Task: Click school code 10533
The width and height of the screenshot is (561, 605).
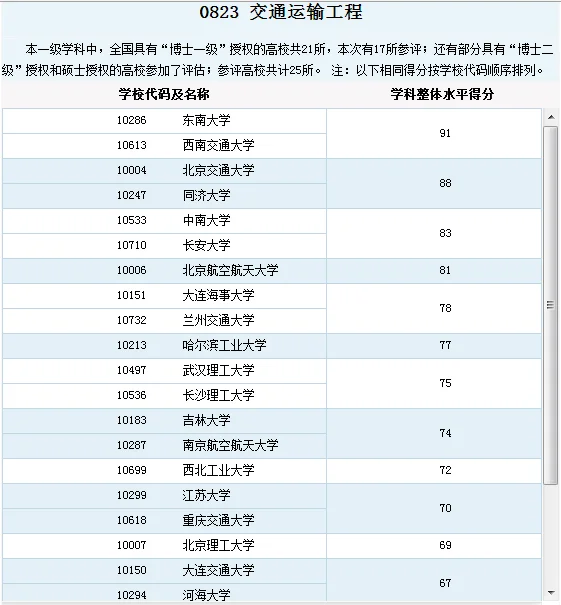Action: point(132,220)
